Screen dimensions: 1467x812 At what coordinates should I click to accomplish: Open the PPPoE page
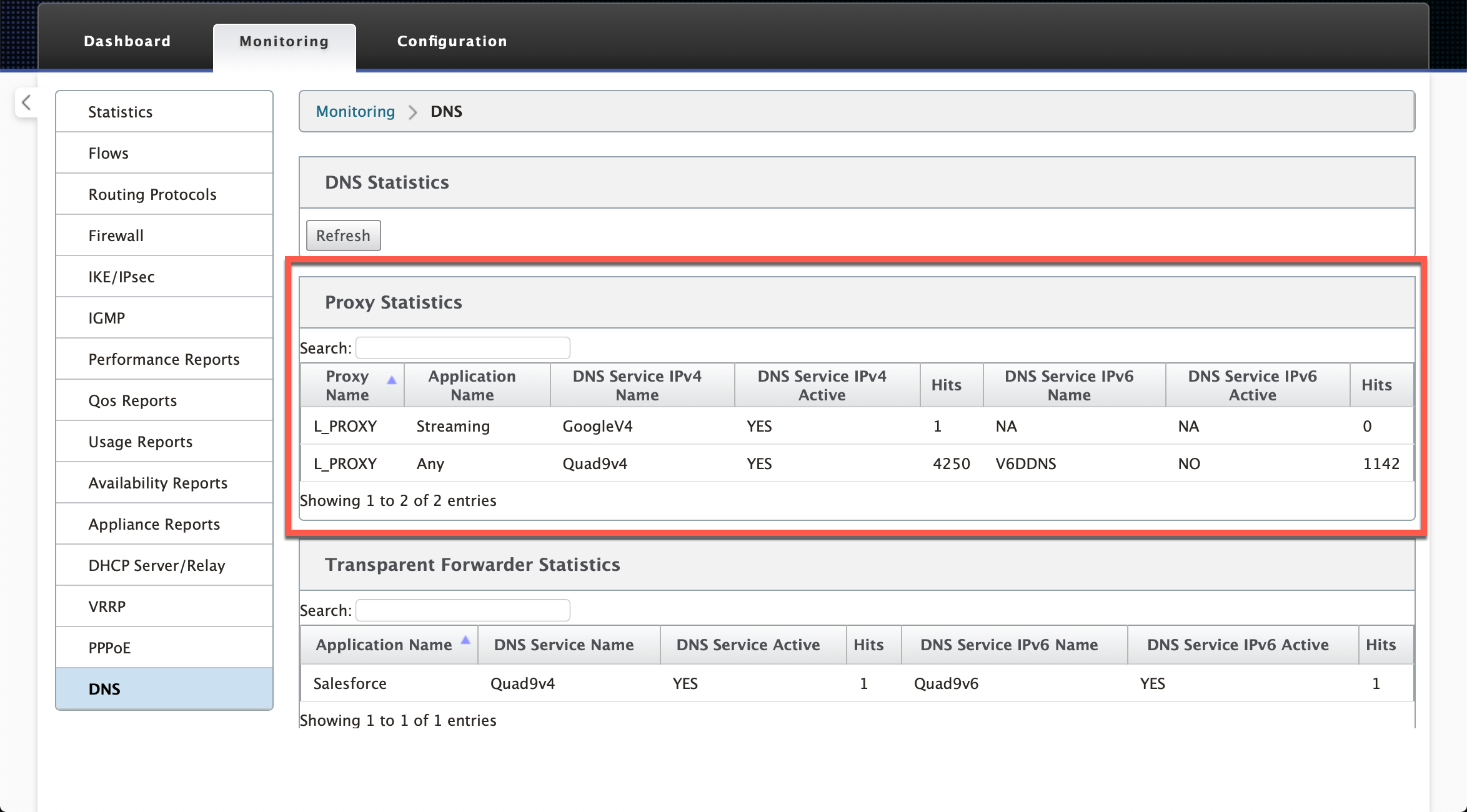(164, 648)
